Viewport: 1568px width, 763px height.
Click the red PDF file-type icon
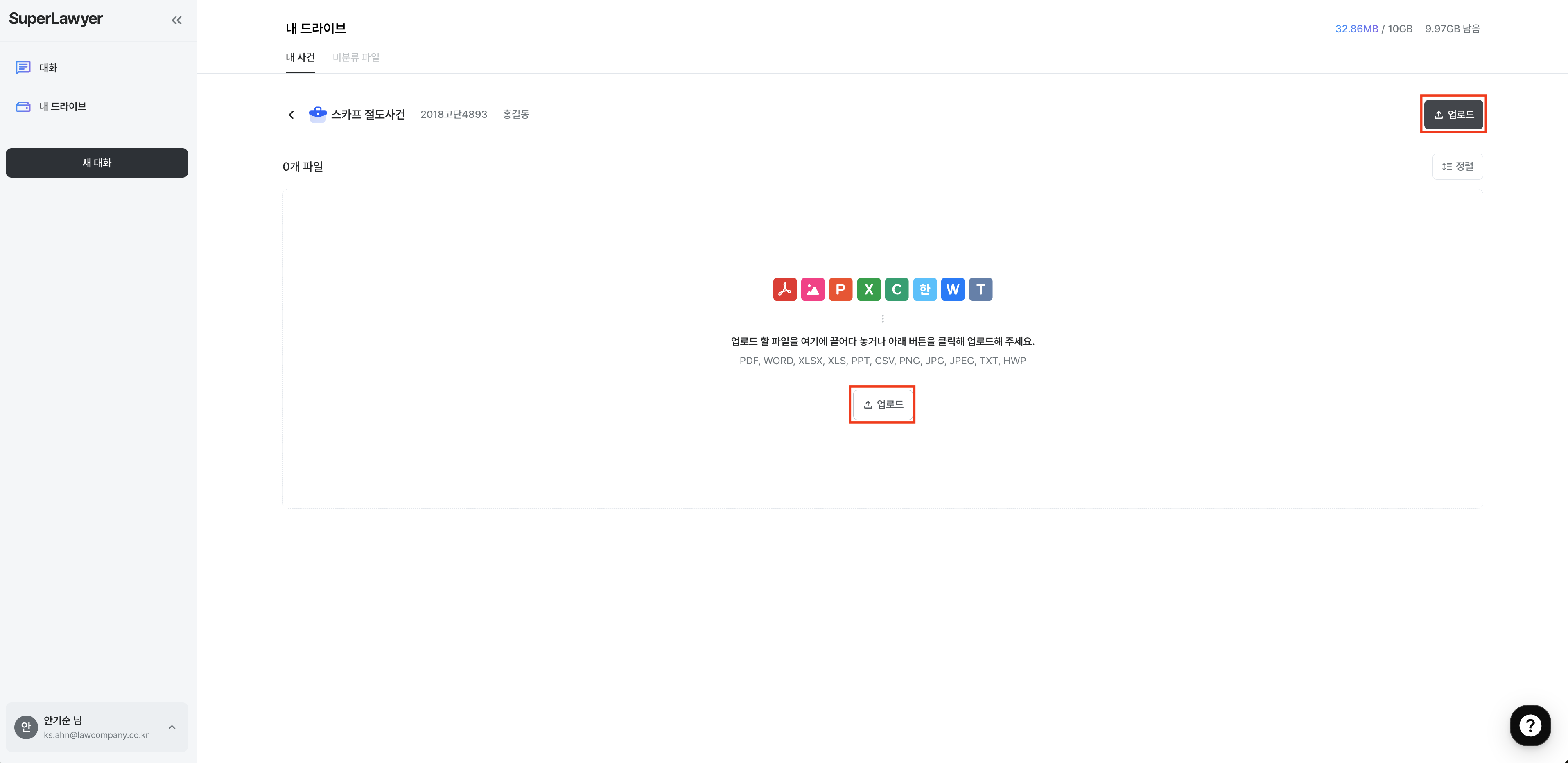pos(784,289)
